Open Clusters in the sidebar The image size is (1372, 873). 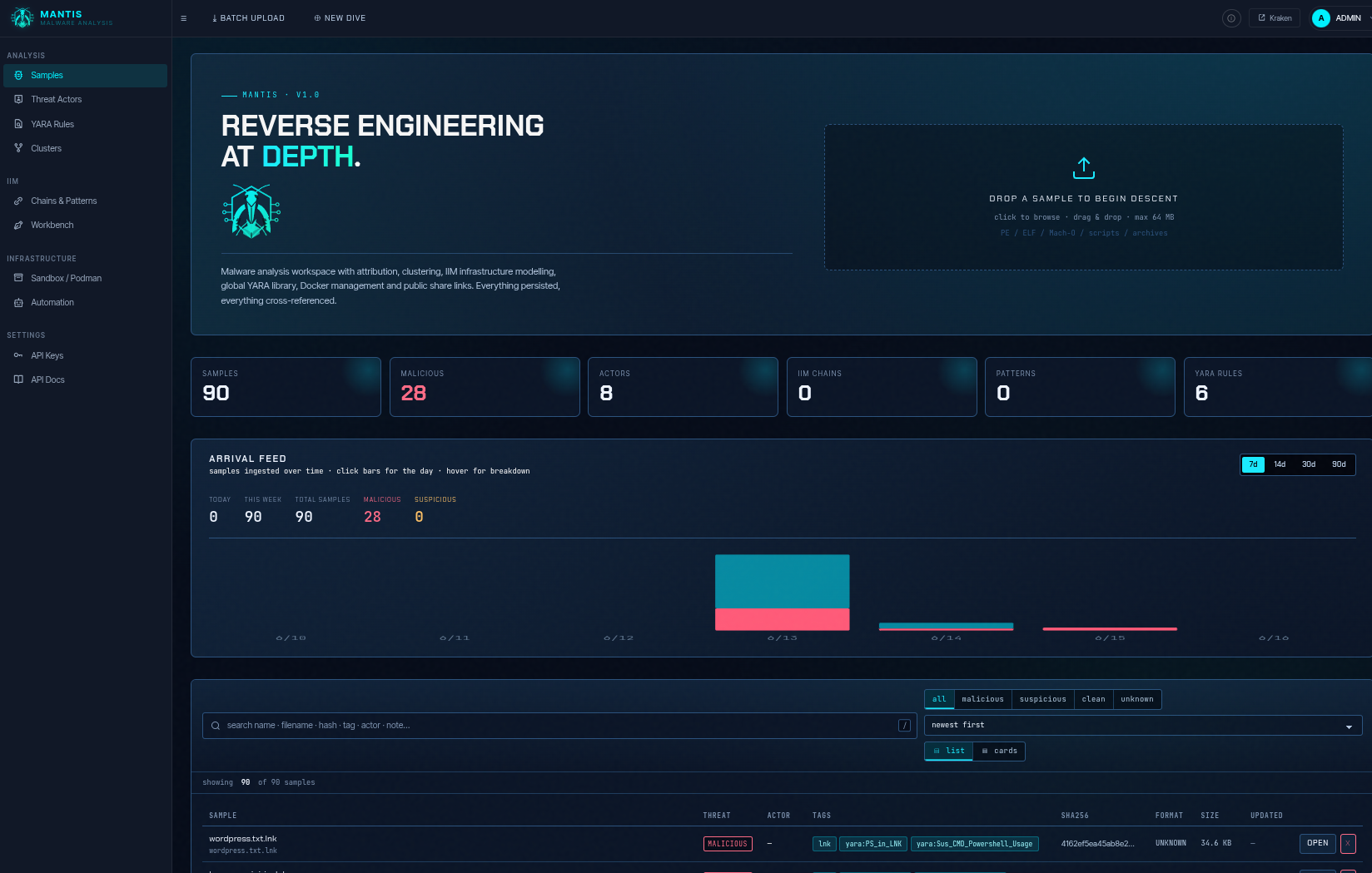pos(85,149)
